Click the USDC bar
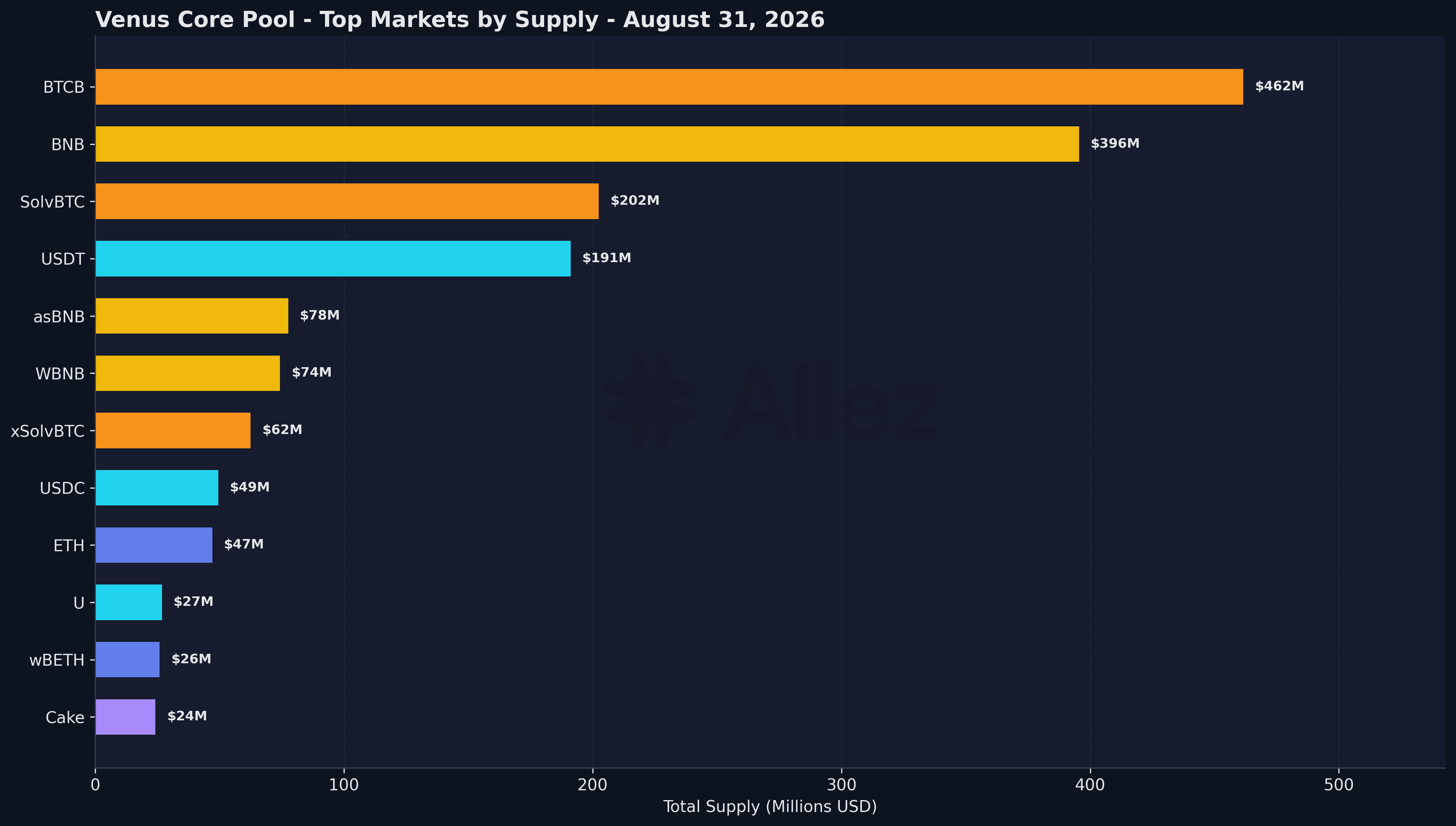 (157, 488)
